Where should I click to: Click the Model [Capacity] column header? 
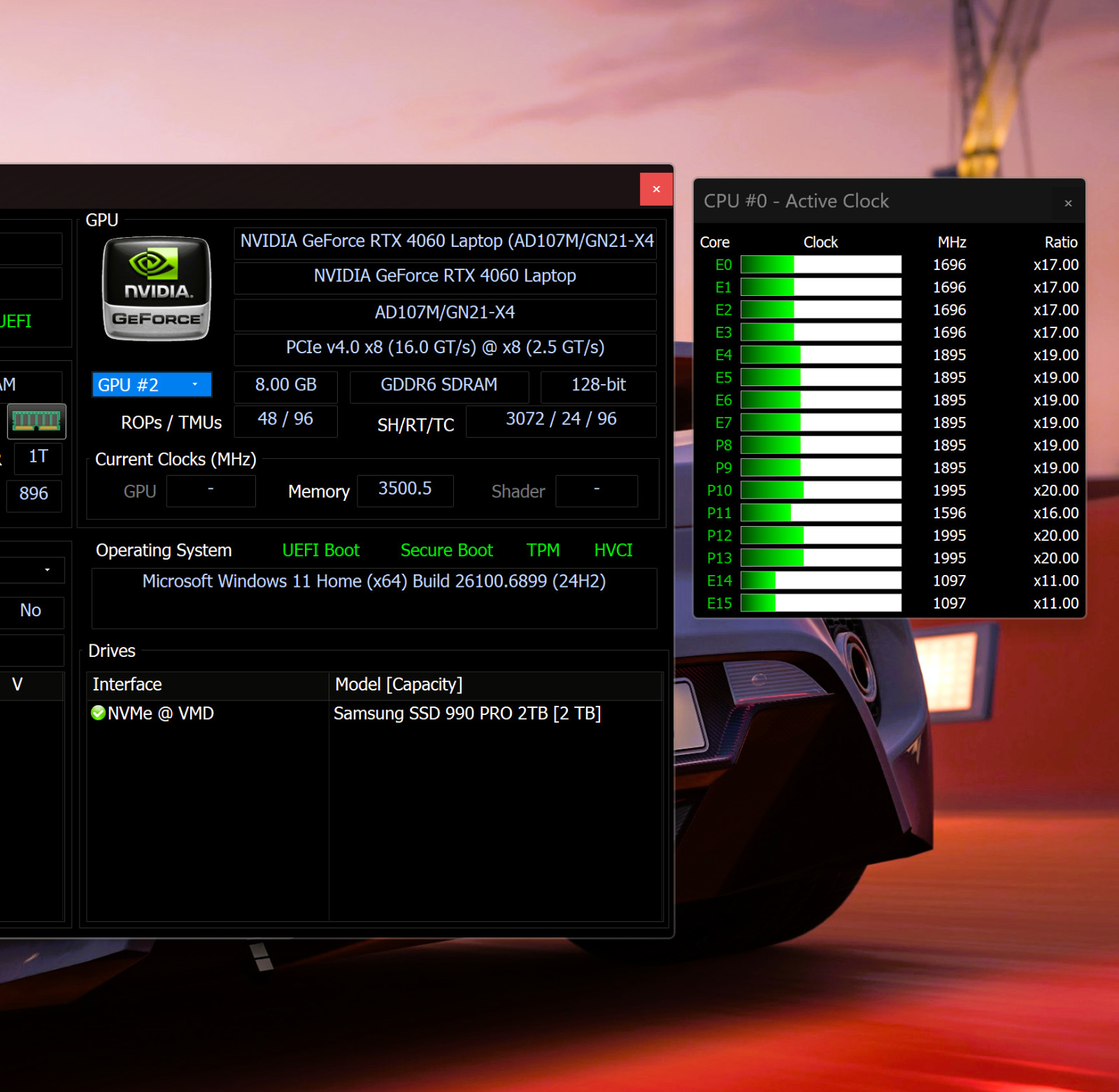click(x=495, y=685)
